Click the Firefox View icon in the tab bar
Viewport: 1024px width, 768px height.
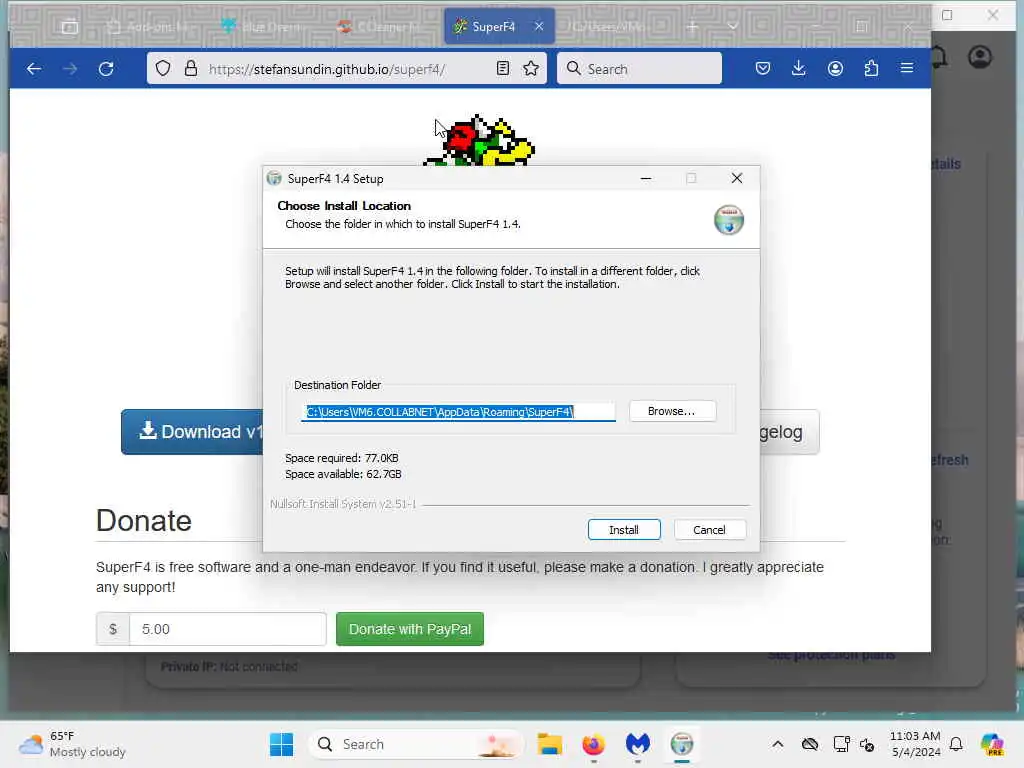click(x=70, y=27)
